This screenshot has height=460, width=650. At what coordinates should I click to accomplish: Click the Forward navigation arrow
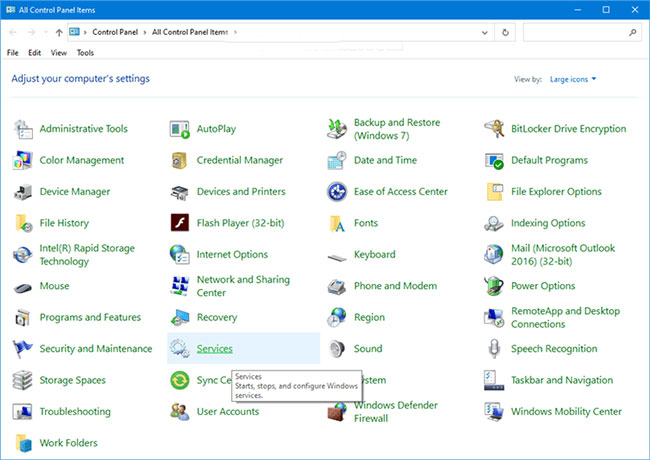click(x=31, y=32)
